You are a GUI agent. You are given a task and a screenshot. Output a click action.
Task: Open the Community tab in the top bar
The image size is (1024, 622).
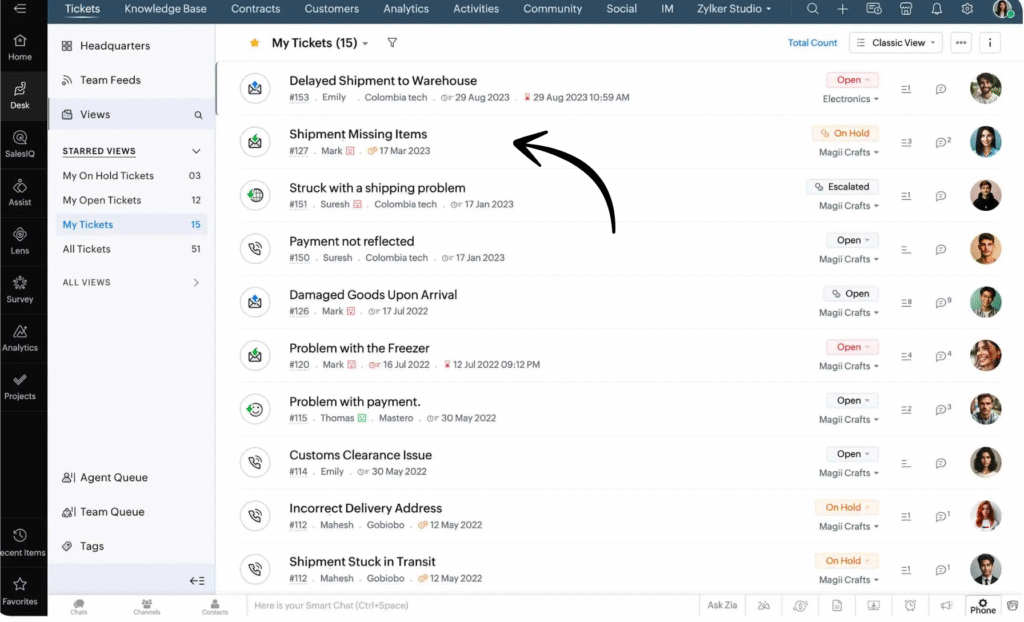pyautogui.click(x=552, y=9)
